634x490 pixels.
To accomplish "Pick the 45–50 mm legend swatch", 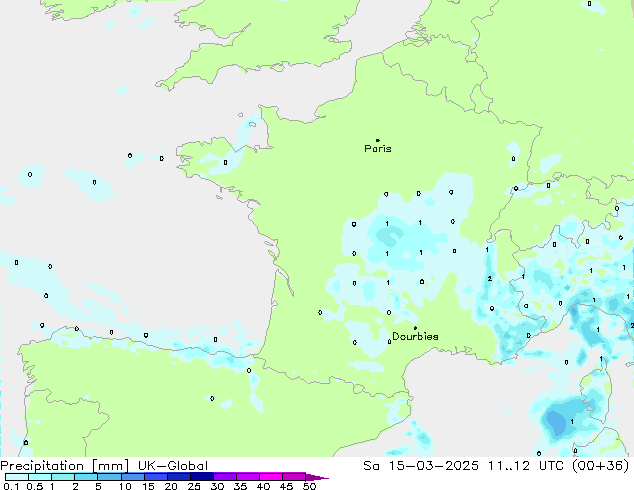I will [x=294, y=477].
